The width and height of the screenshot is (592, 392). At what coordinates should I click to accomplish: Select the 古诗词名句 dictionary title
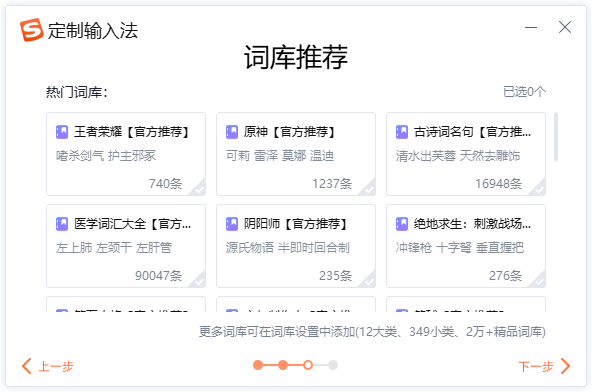pyautogui.click(x=472, y=132)
